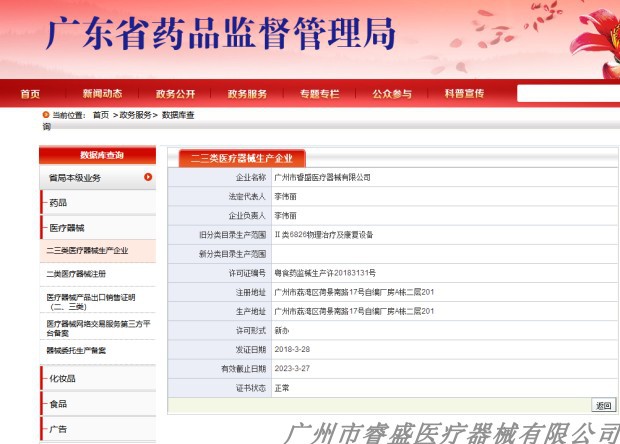Open the 政务公开 menu

pos(175,94)
